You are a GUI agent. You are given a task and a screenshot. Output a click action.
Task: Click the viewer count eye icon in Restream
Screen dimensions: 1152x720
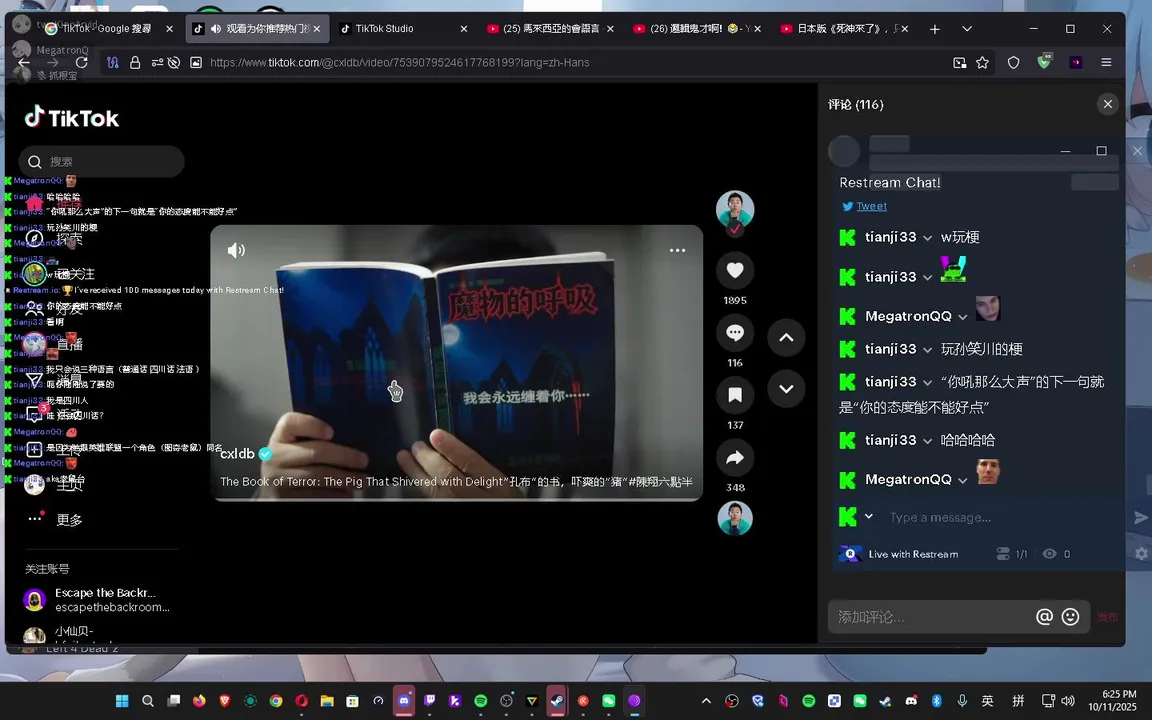coord(1050,554)
